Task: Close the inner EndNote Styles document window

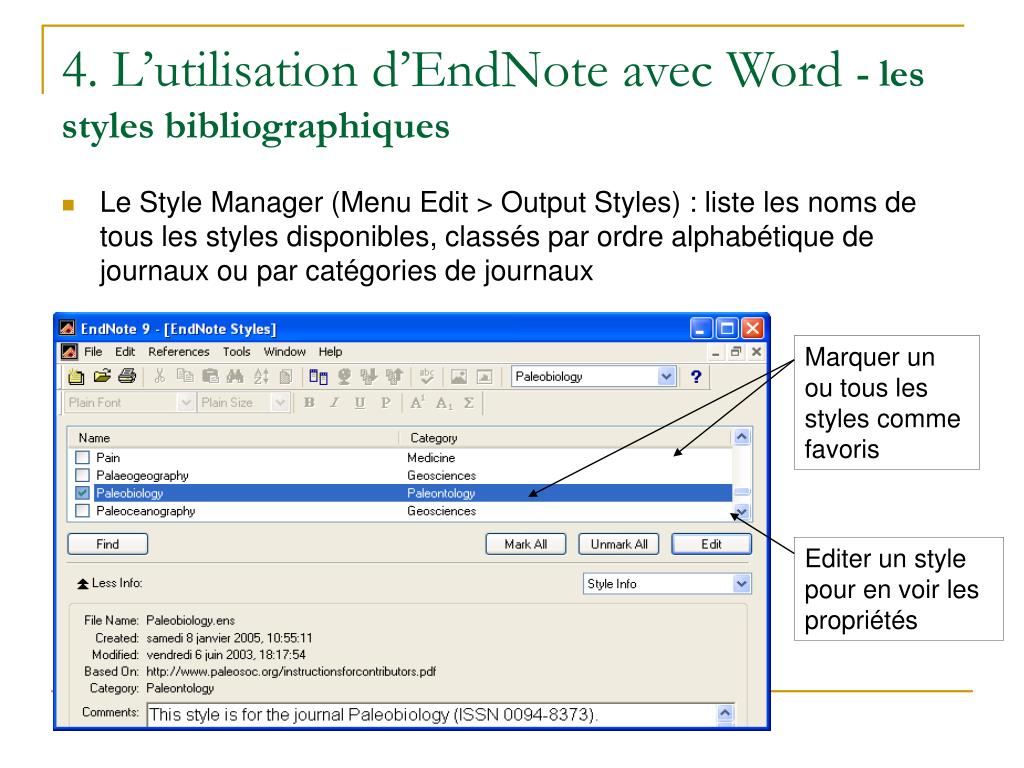Action: click(756, 352)
